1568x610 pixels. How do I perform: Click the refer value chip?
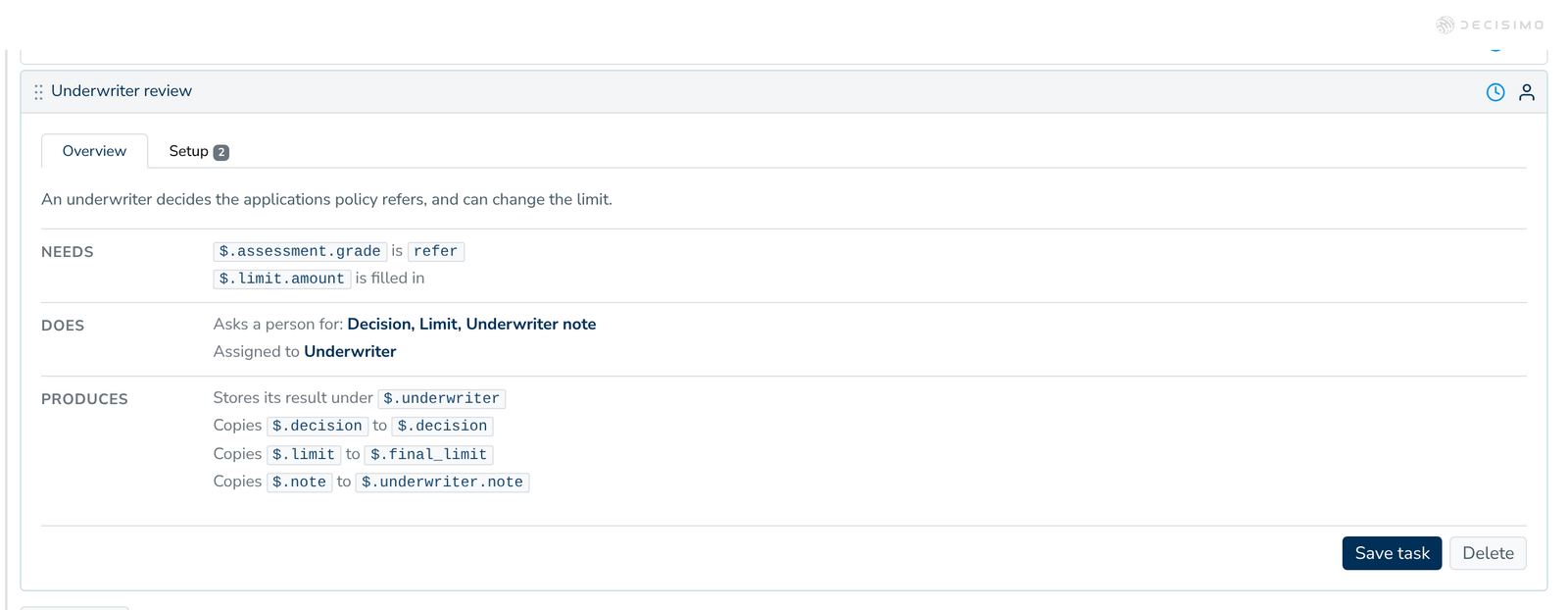[x=435, y=251]
